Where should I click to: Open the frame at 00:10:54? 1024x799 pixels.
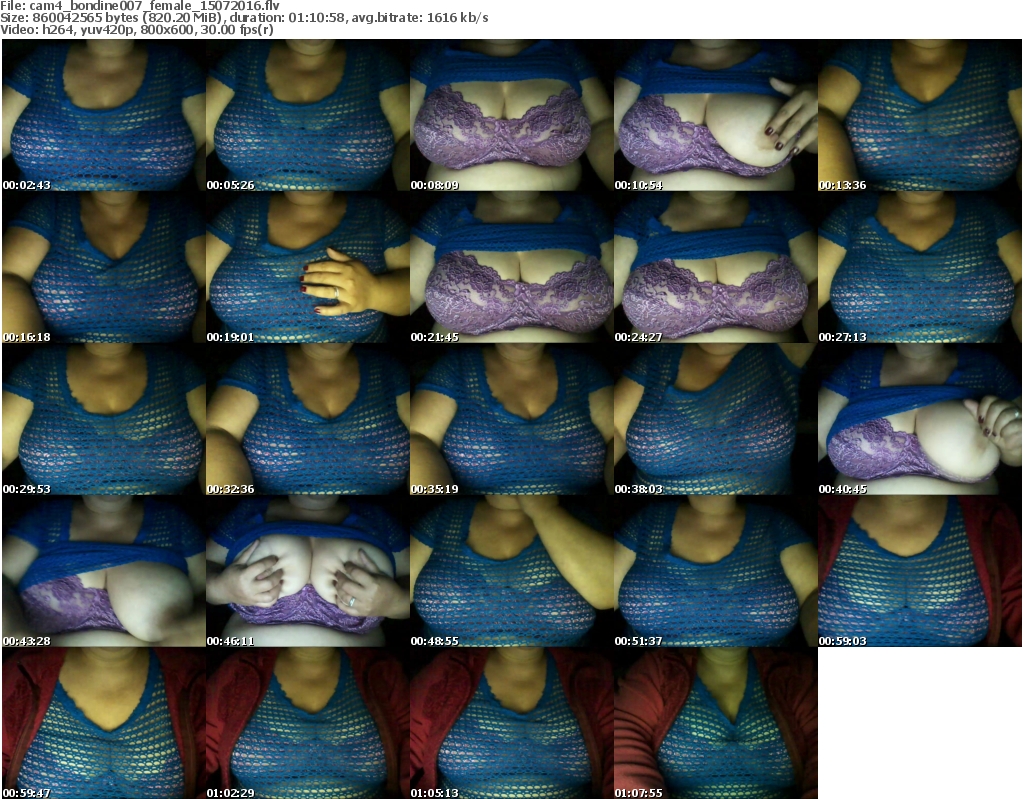tap(716, 115)
